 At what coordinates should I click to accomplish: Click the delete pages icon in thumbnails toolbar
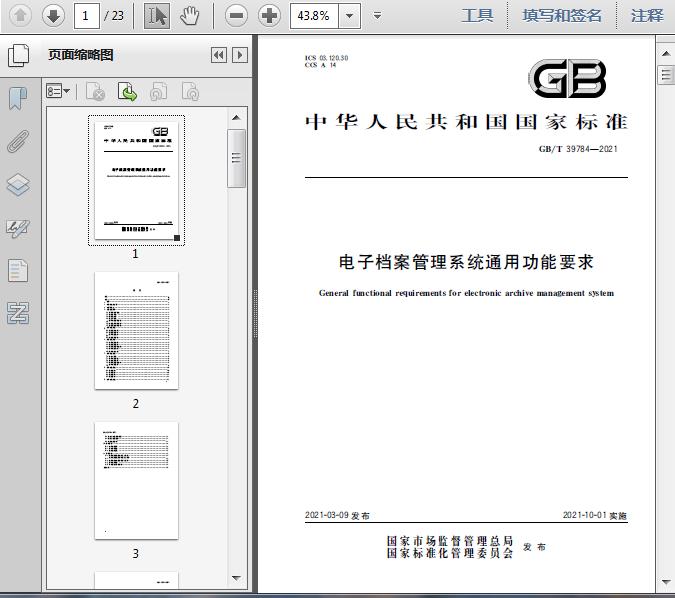tap(96, 91)
